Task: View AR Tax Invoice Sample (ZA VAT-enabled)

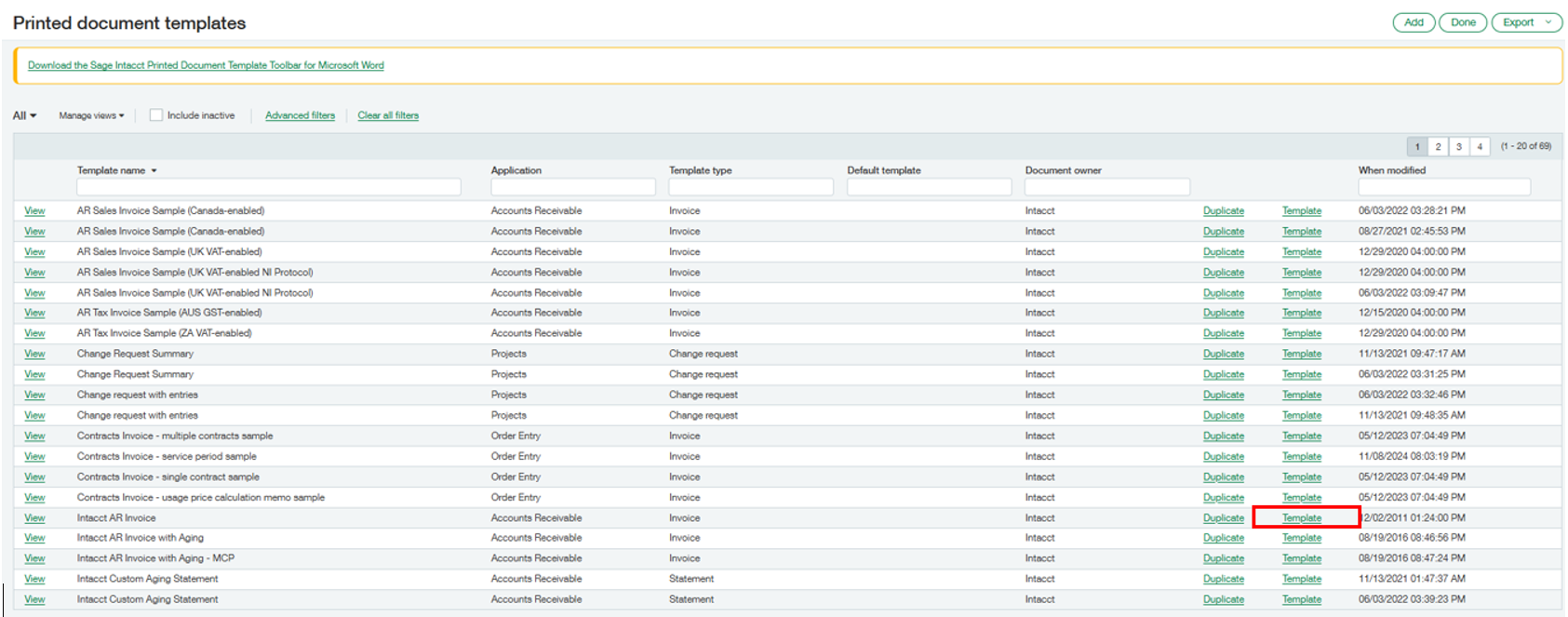Action: pos(34,334)
